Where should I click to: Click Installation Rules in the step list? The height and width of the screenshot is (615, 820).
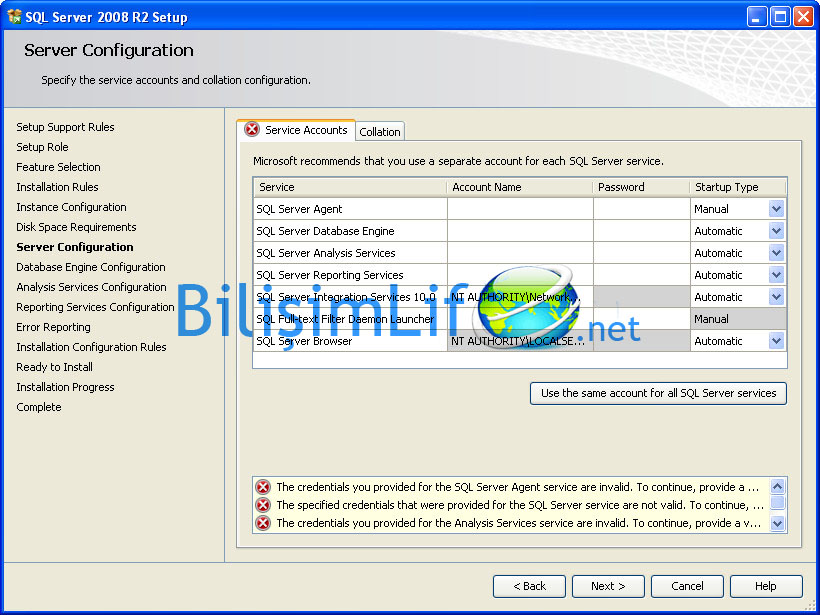point(58,187)
